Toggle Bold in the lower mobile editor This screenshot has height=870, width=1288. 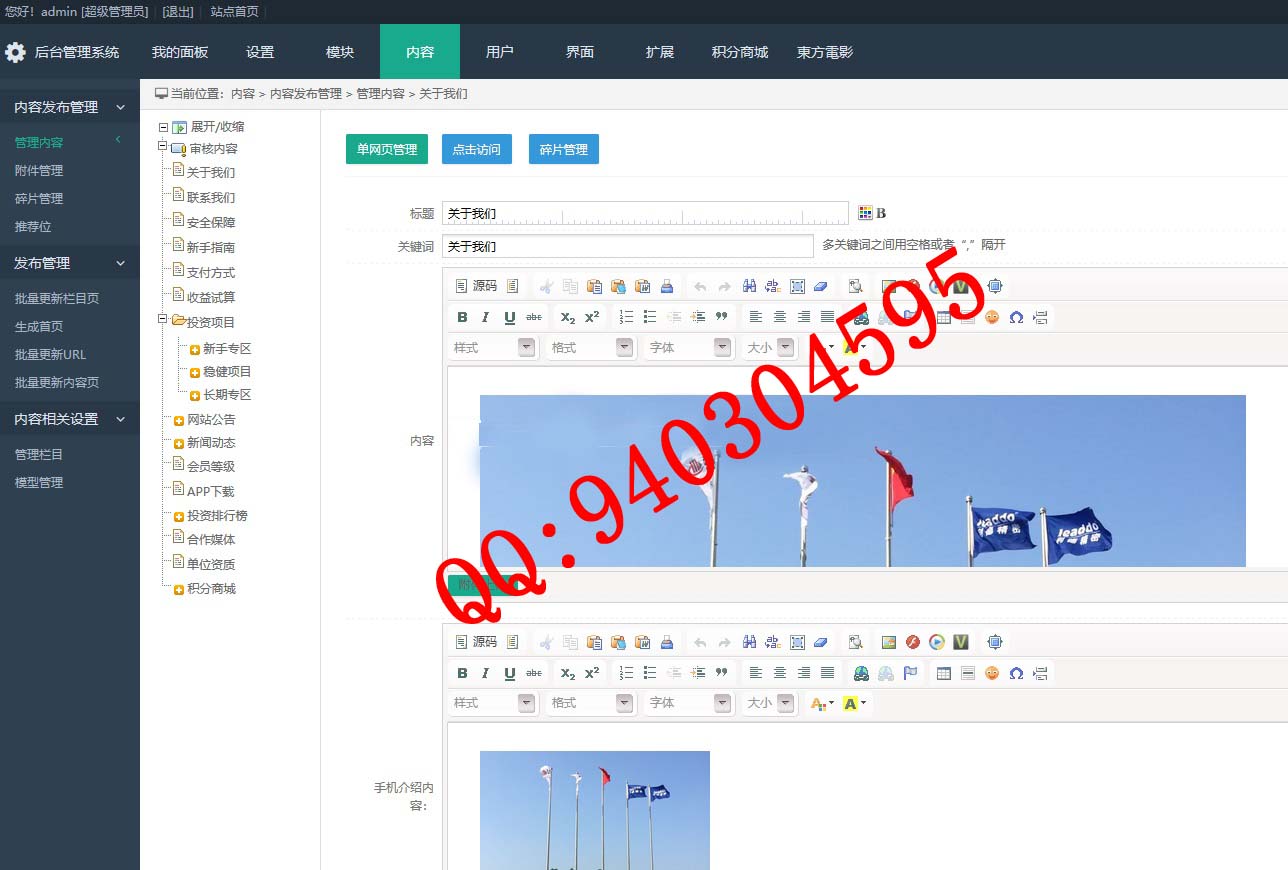(x=462, y=673)
